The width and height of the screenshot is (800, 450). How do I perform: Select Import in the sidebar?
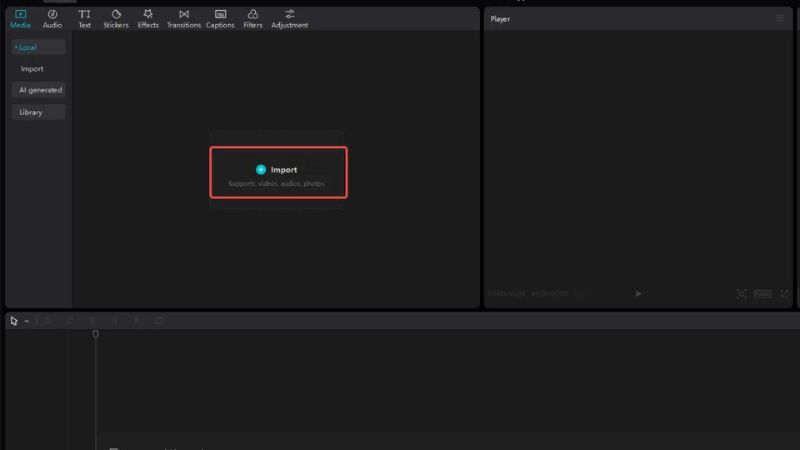[x=32, y=69]
